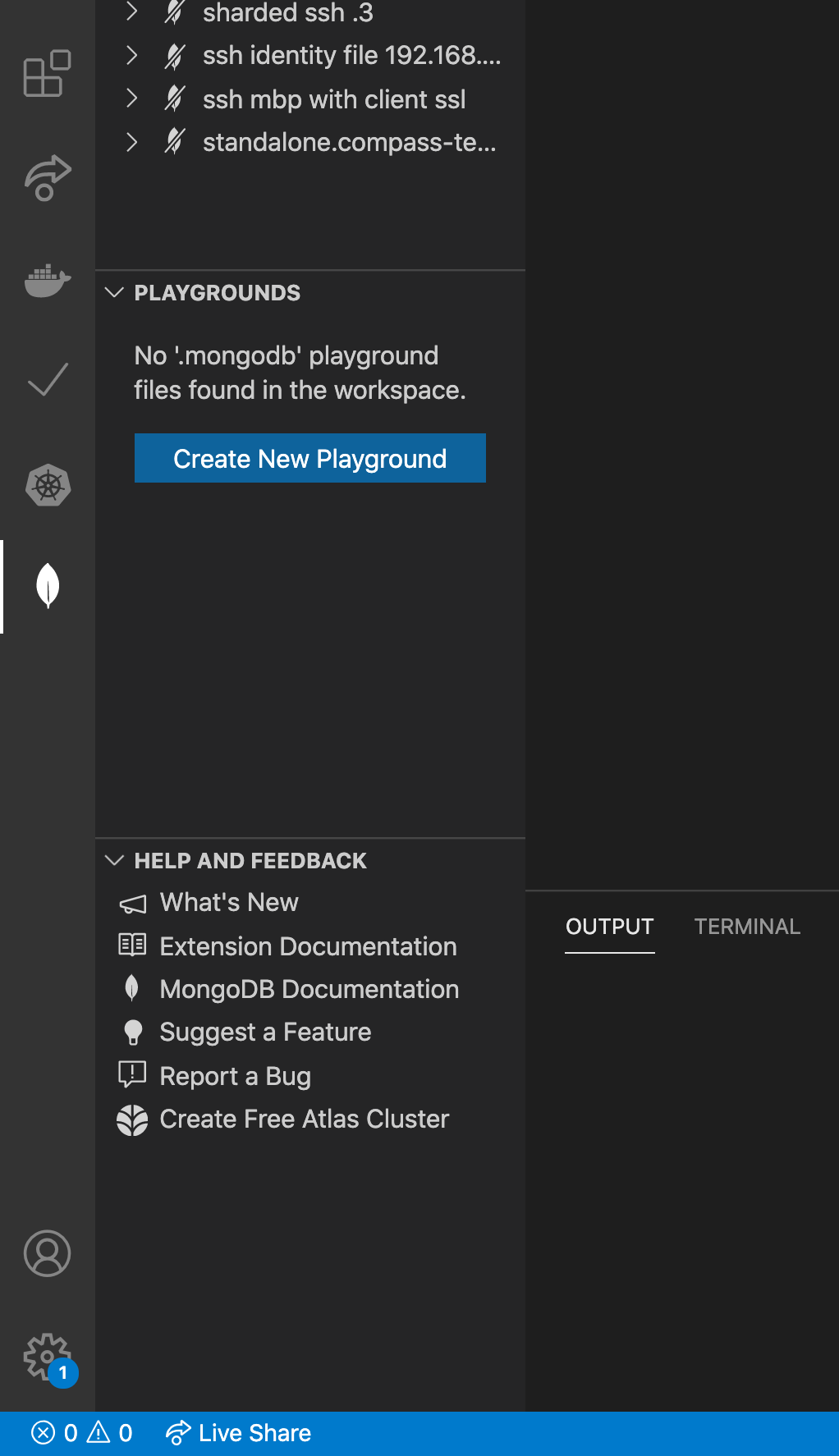The image size is (839, 1456).
Task: Open the Live Share activity bar icon
Action: click(x=47, y=177)
